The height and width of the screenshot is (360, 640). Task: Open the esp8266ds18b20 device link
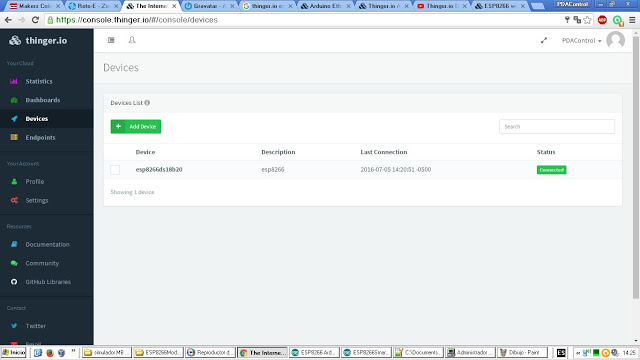(x=159, y=169)
